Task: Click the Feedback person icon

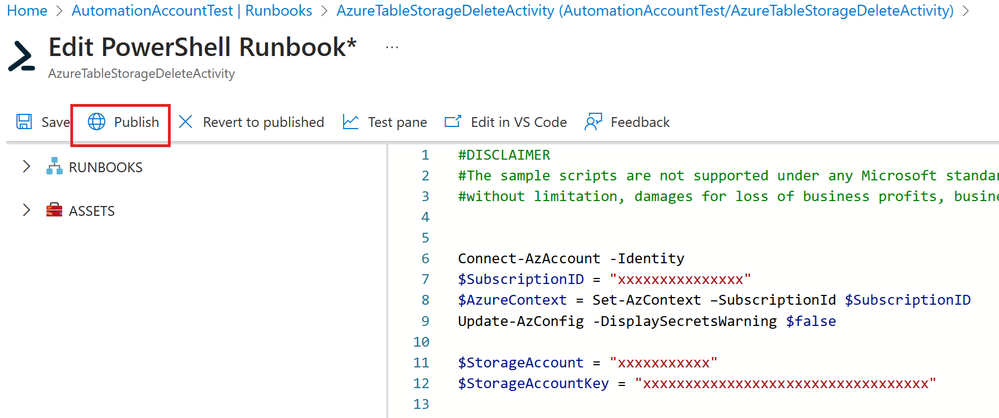Action: (x=593, y=122)
